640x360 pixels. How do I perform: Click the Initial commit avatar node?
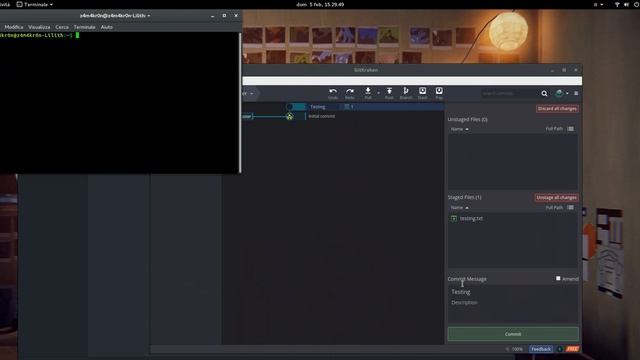coord(289,116)
